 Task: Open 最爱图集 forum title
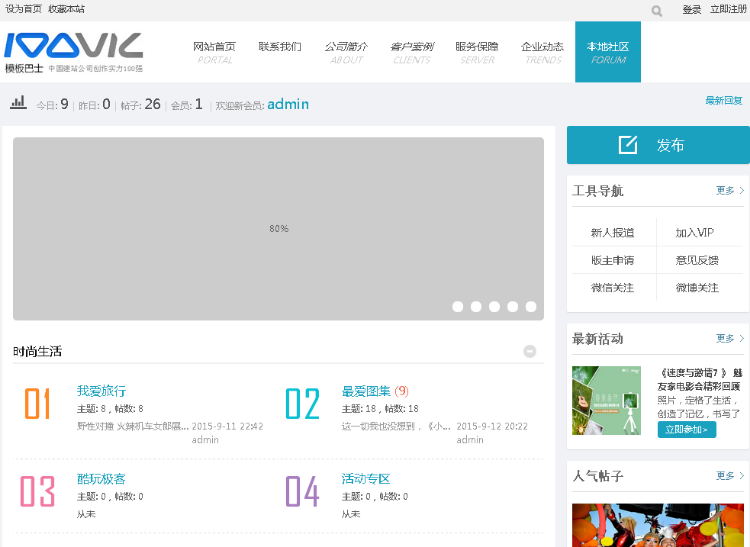[366, 391]
